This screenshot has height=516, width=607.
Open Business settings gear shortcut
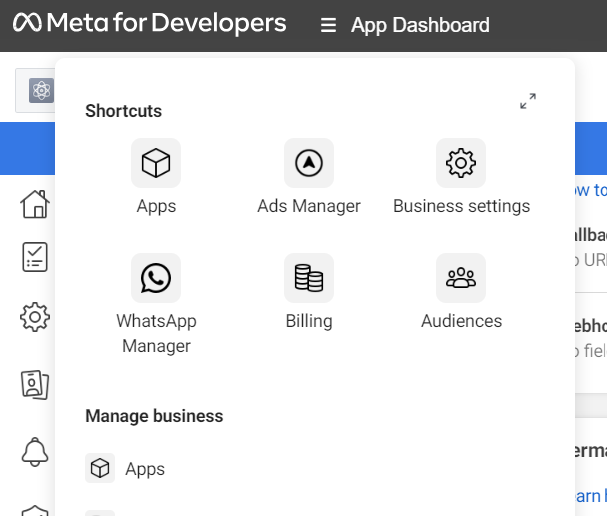coord(461,163)
